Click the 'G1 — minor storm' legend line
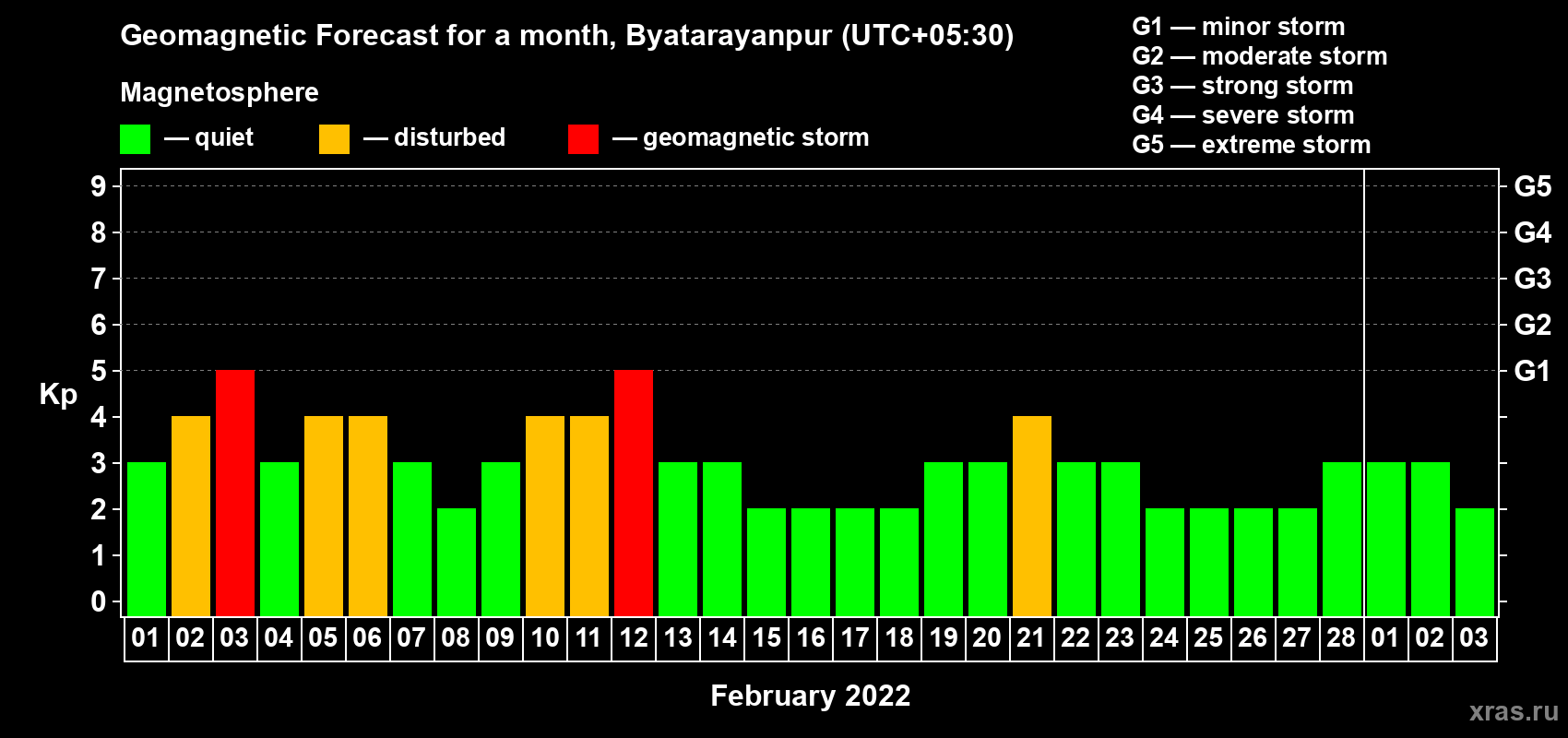The height and width of the screenshot is (738, 1568). click(1239, 27)
